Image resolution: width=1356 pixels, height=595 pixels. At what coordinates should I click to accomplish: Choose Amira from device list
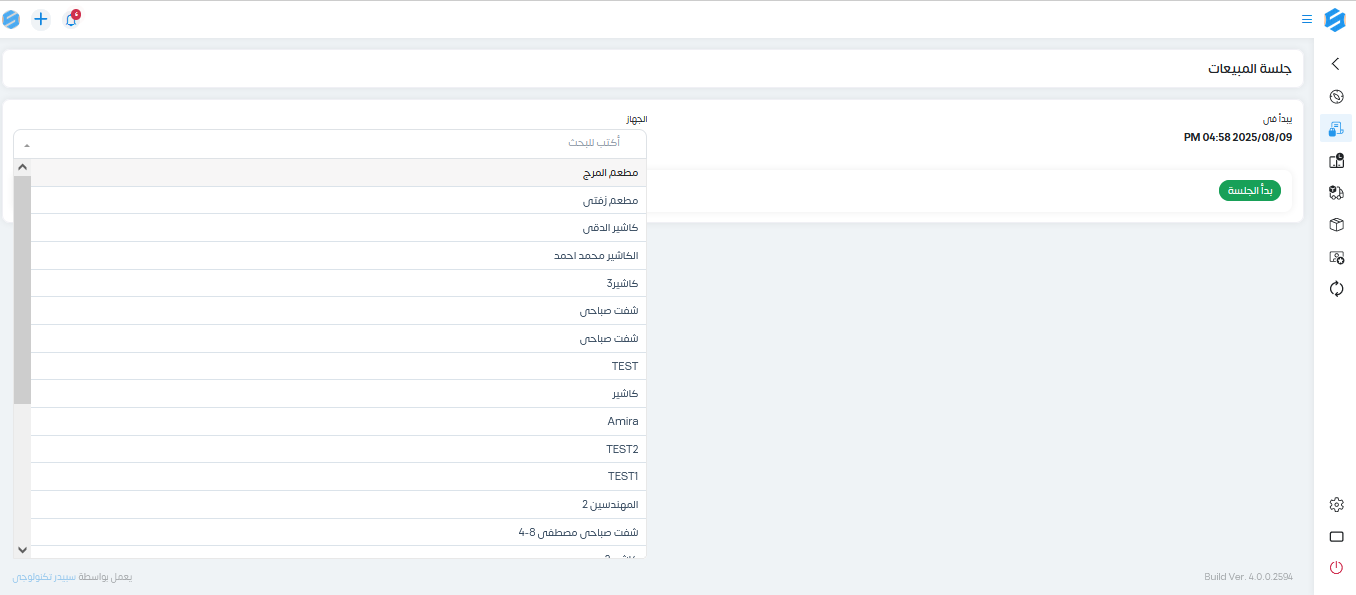pyautogui.click(x=339, y=421)
